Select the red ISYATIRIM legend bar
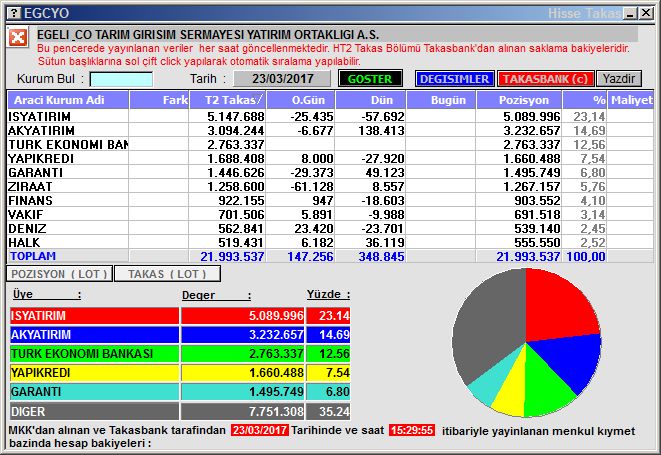Screen dimensions: 661x455 (x=180, y=315)
